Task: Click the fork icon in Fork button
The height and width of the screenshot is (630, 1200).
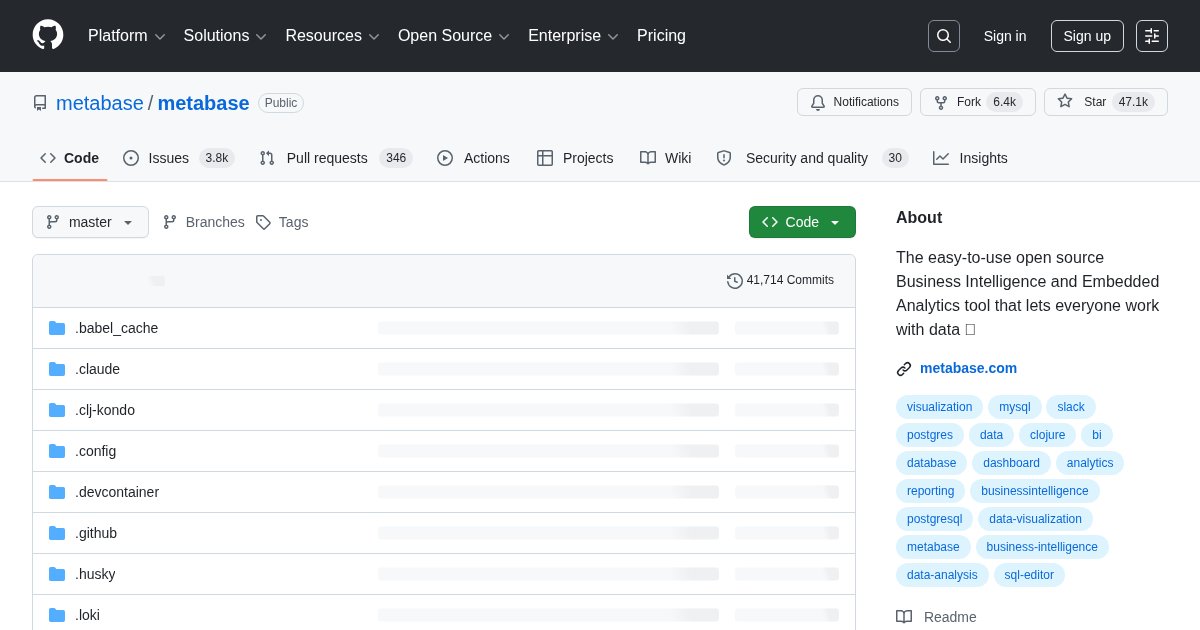Action: click(941, 102)
